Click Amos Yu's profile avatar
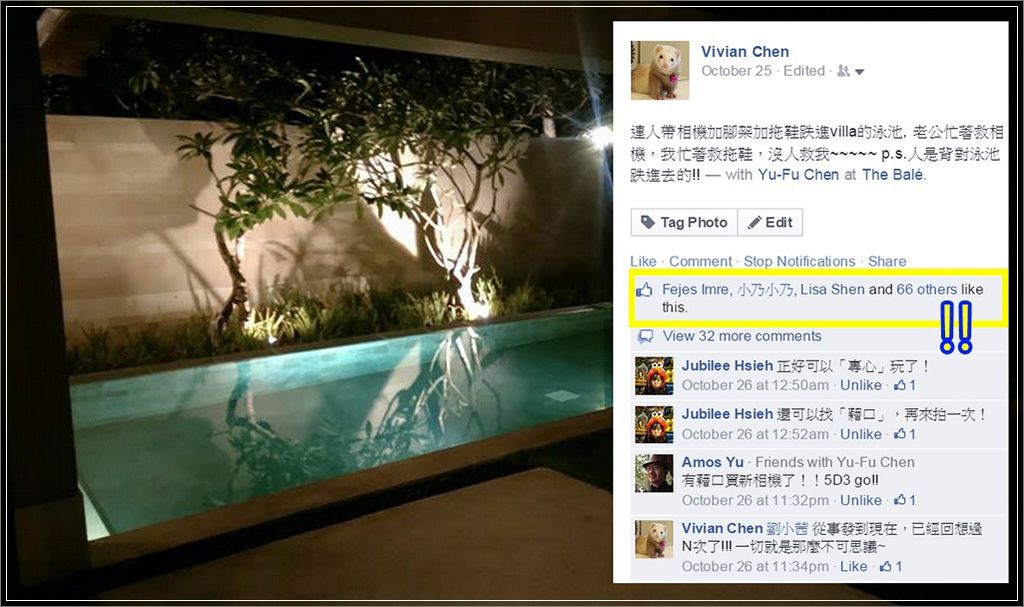 coord(654,473)
